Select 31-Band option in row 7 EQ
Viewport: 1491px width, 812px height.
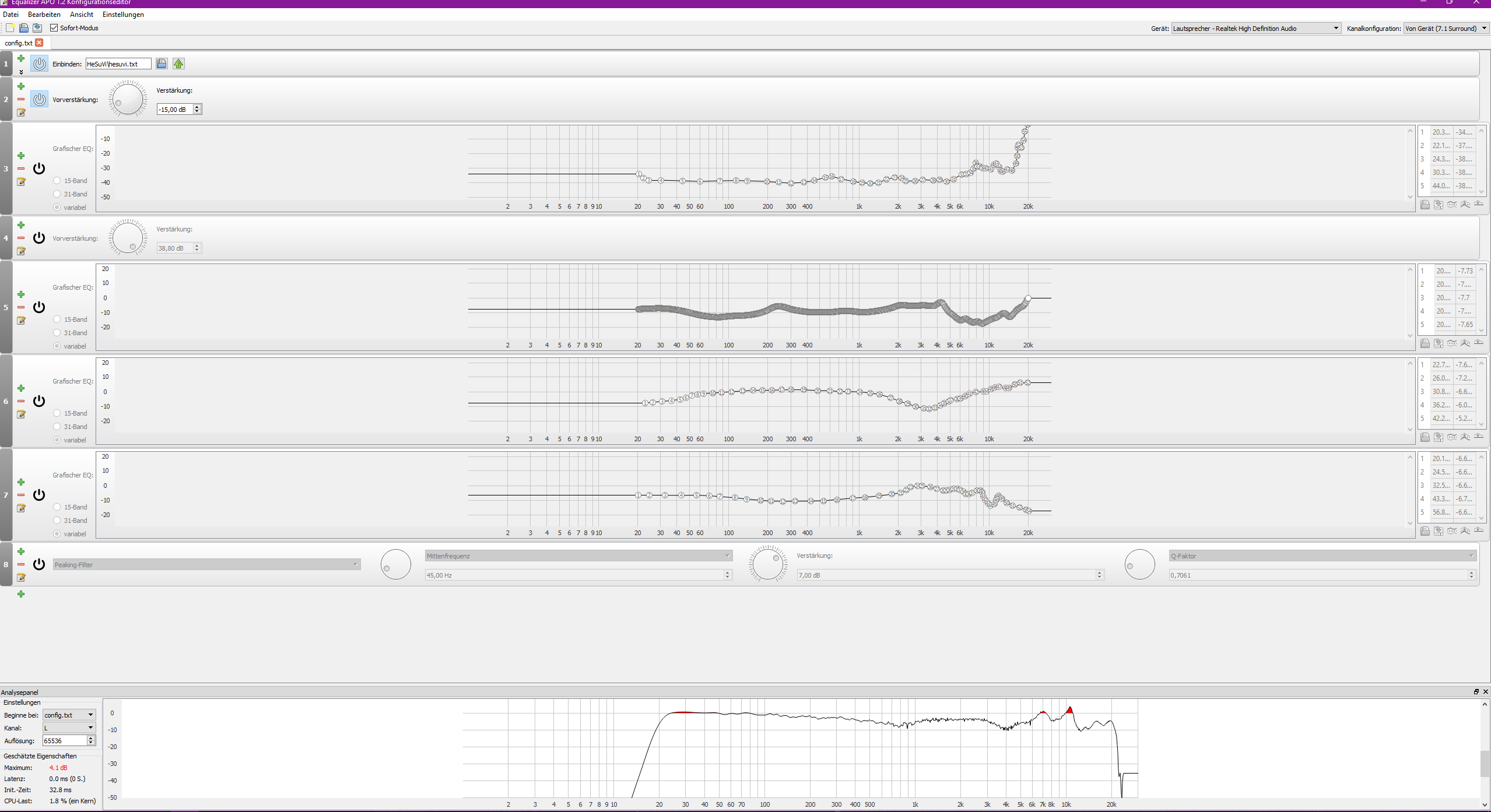click(57, 521)
